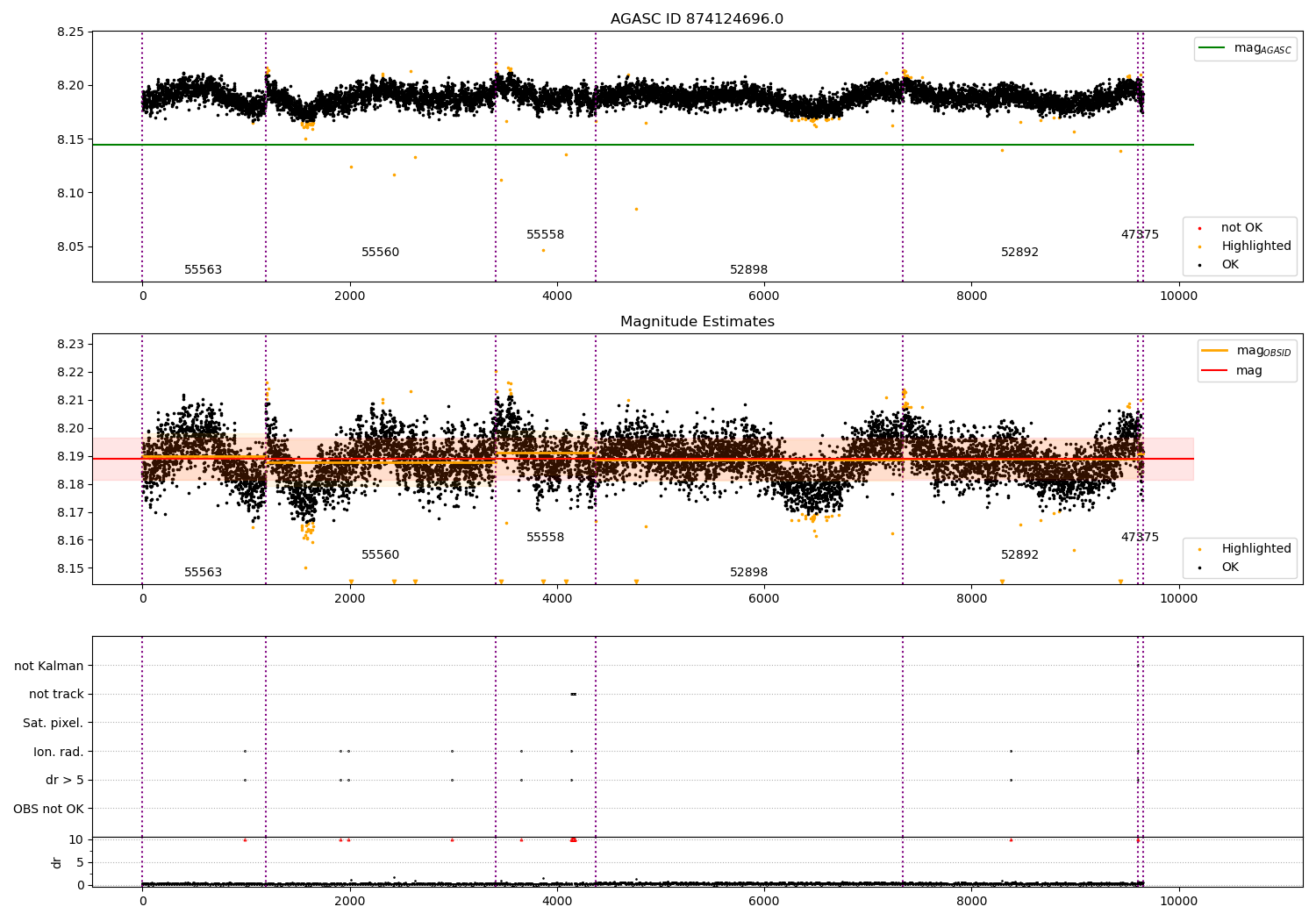Click the "OK" legend entry in middle plot

point(1230,568)
